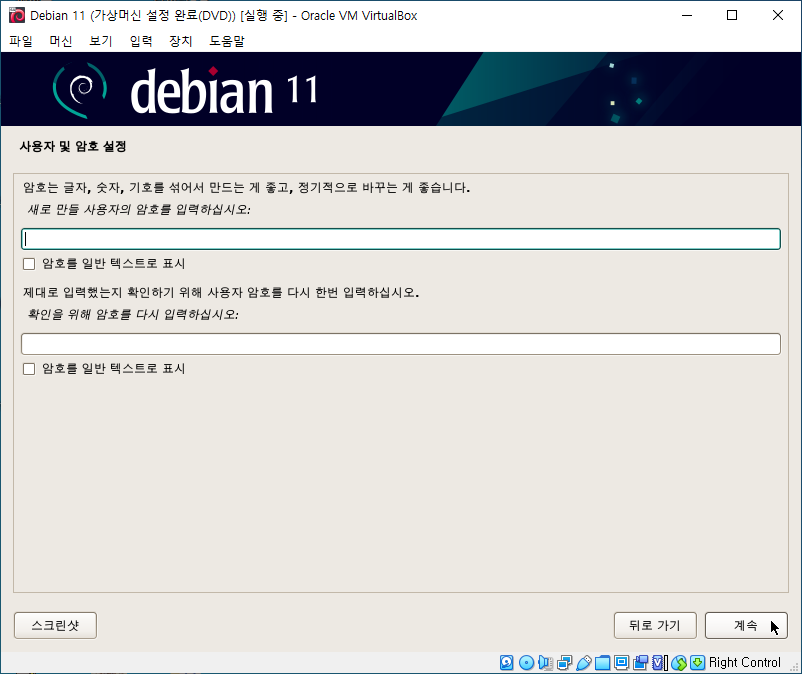This screenshot has height=674, width=802.
Task: Open the 보기 menu
Action: 101,41
